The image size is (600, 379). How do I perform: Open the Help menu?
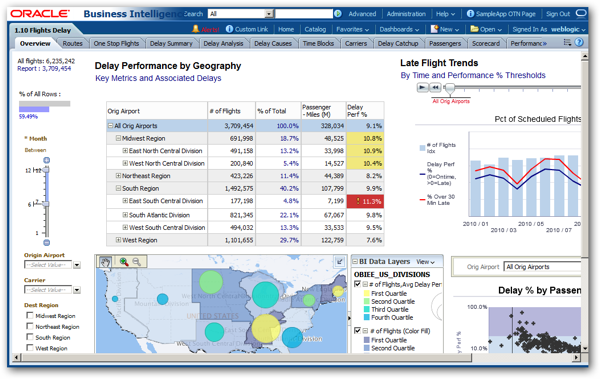tap(445, 14)
